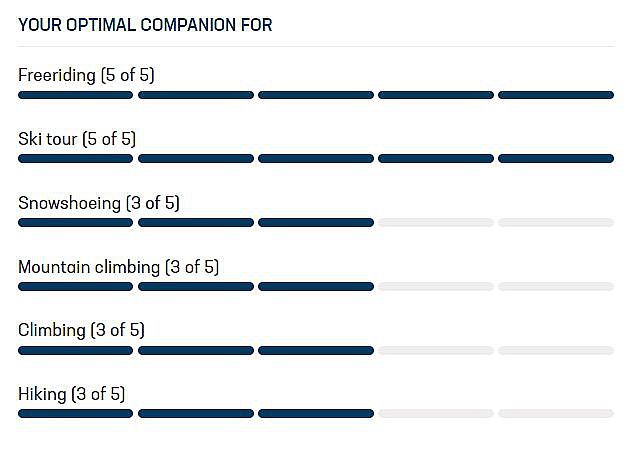
Task: Click the fifth Freeriding rating segment
Action: (x=555, y=95)
